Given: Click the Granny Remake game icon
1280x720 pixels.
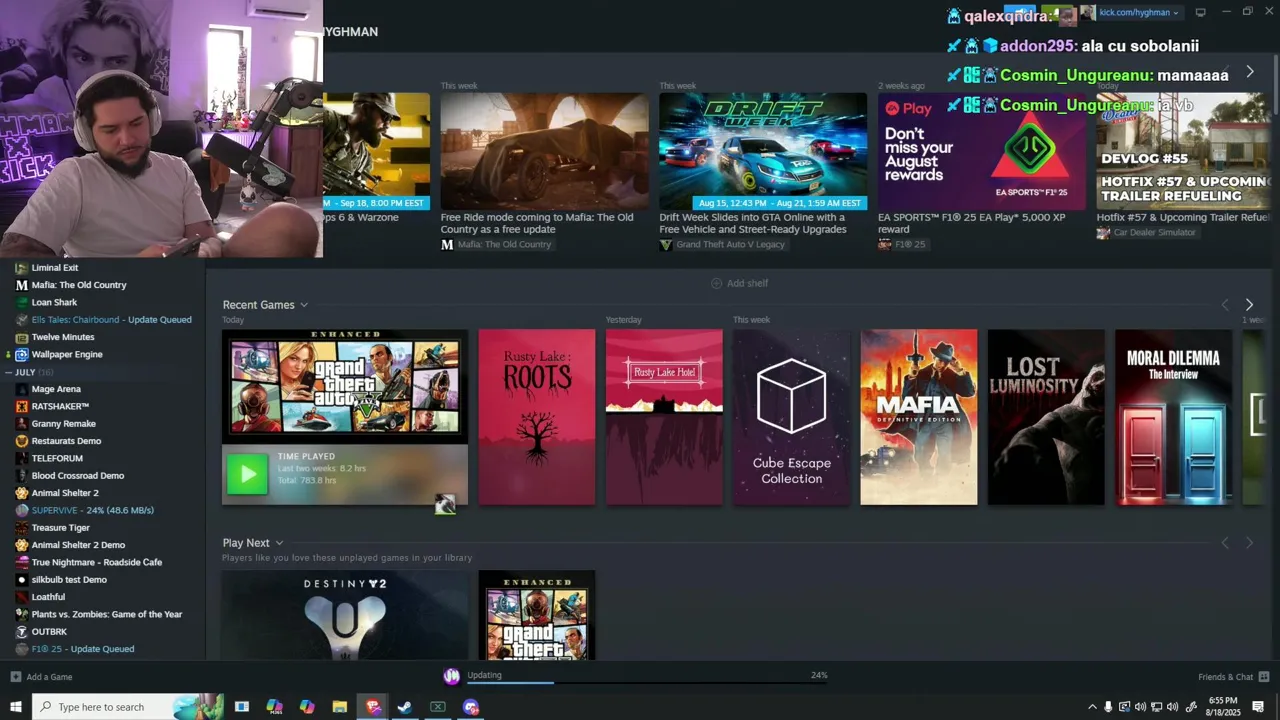Looking at the screenshot, I should click(22, 424).
